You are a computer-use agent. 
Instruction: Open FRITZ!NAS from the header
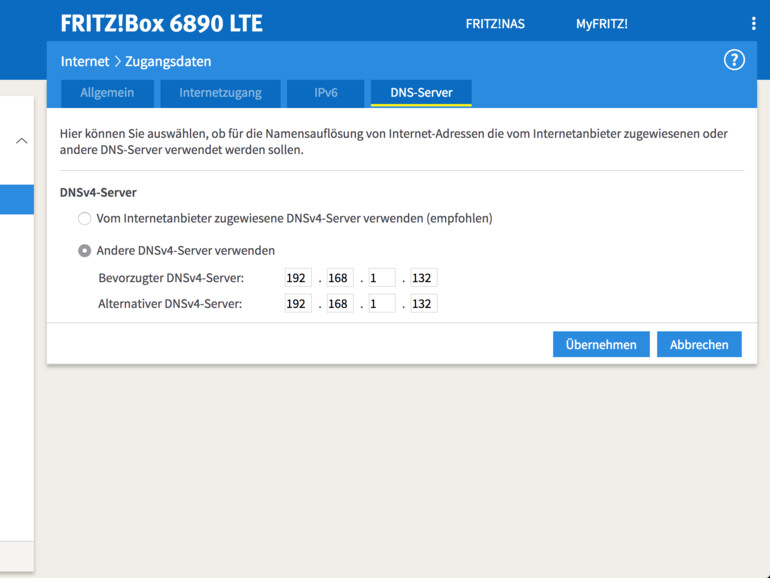(x=495, y=24)
